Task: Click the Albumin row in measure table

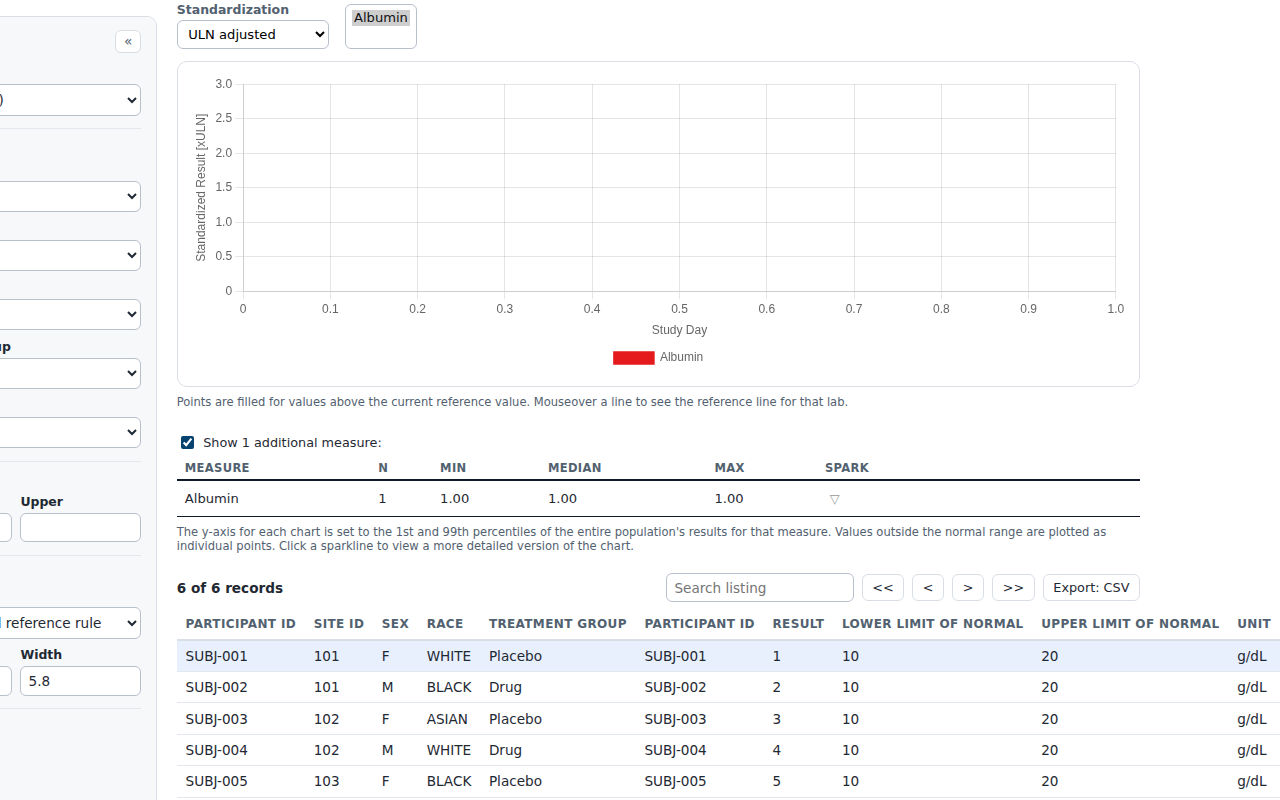Action: click(x=658, y=499)
